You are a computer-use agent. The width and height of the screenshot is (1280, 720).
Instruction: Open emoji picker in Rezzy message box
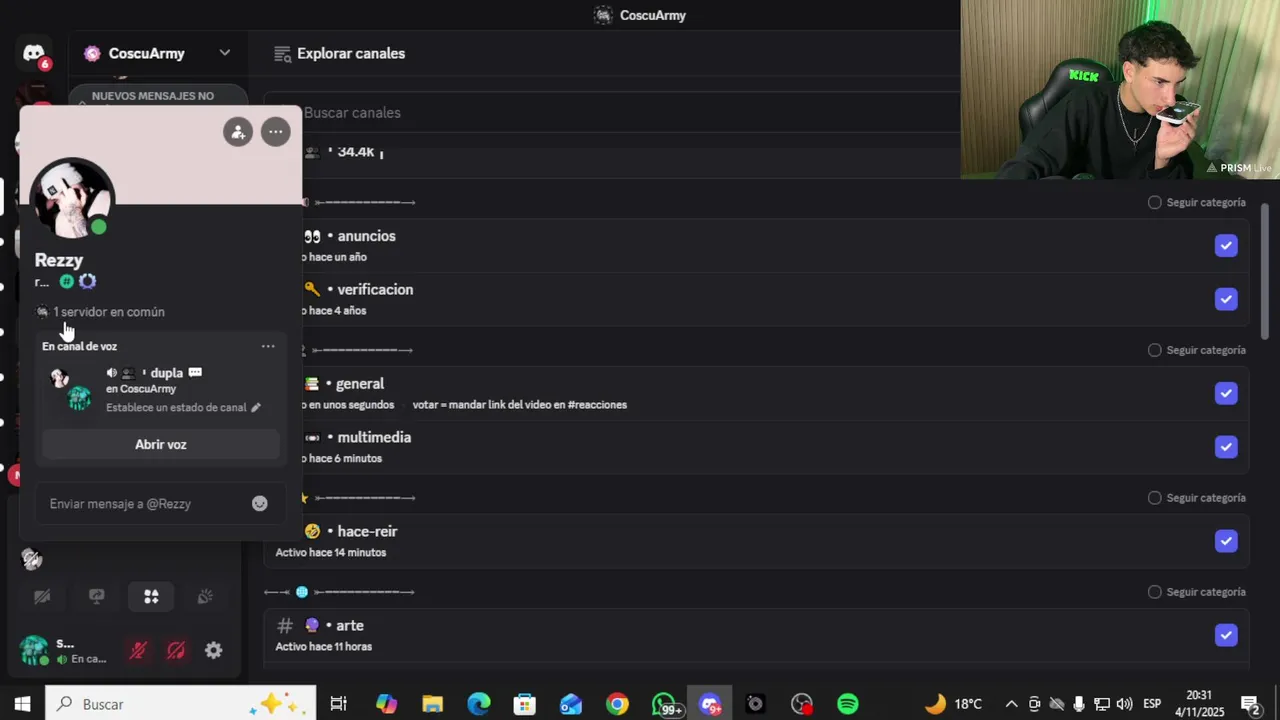tap(260, 504)
